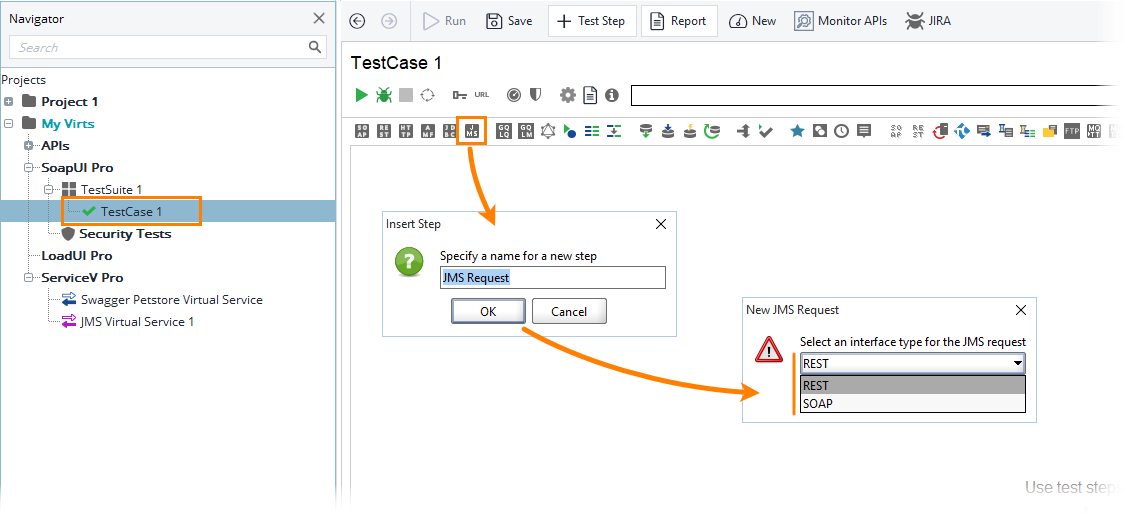
Task: Click the clock delay step icon
Action: [841, 131]
